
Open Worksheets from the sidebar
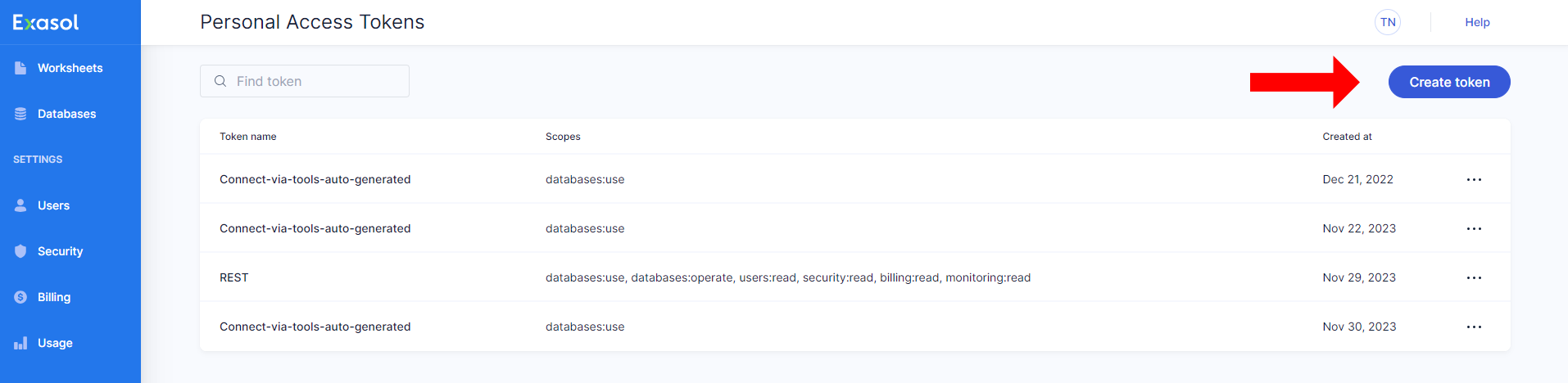[x=70, y=68]
